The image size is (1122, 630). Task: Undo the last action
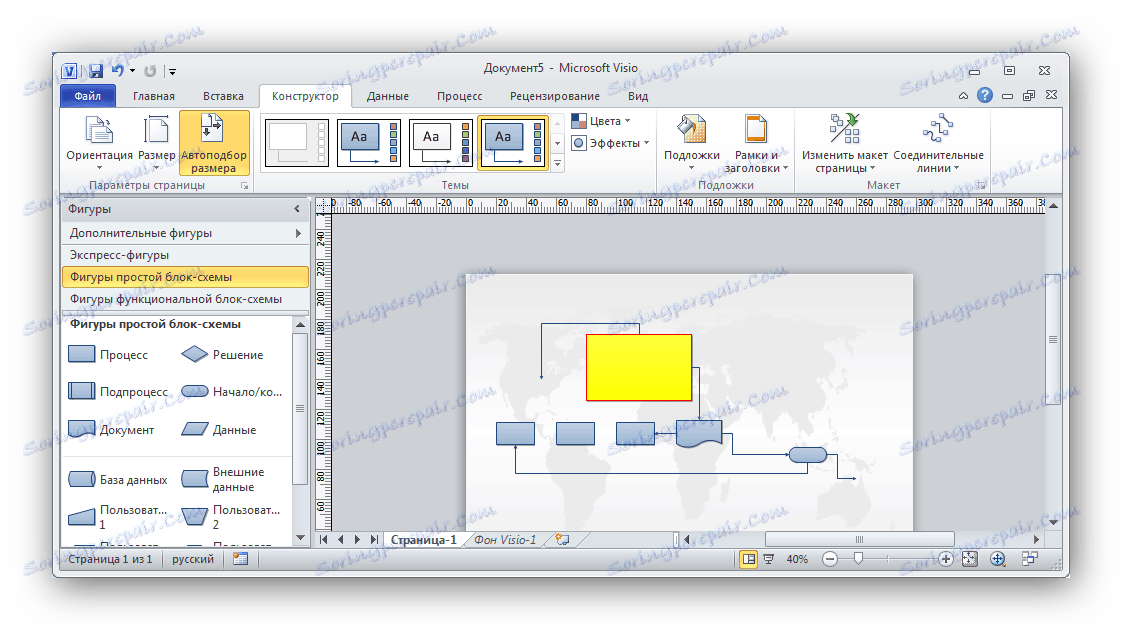(x=117, y=71)
